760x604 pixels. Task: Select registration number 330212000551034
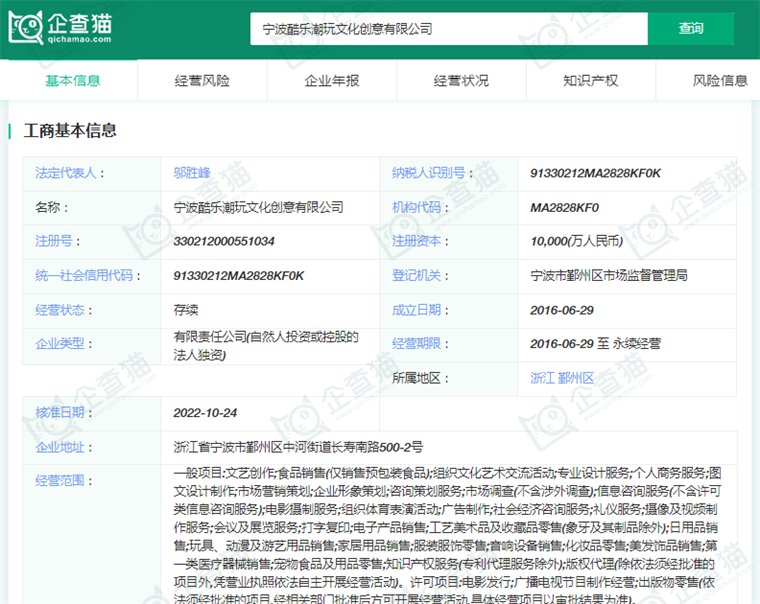224,241
